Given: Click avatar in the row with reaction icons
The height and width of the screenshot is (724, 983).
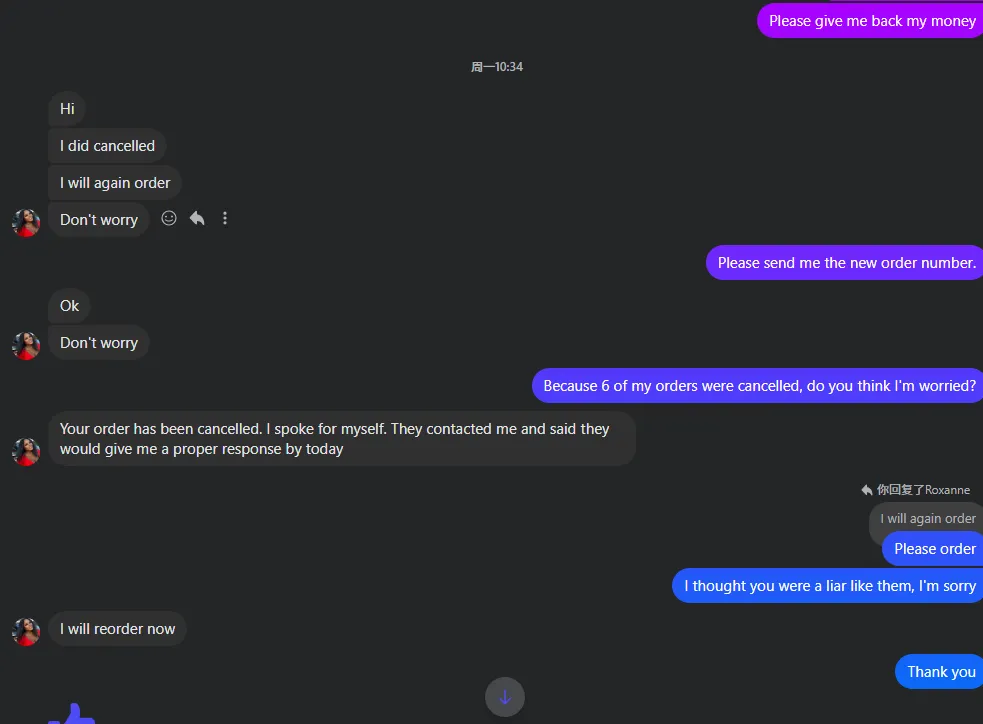Looking at the screenshot, I should [x=26, y=222].
